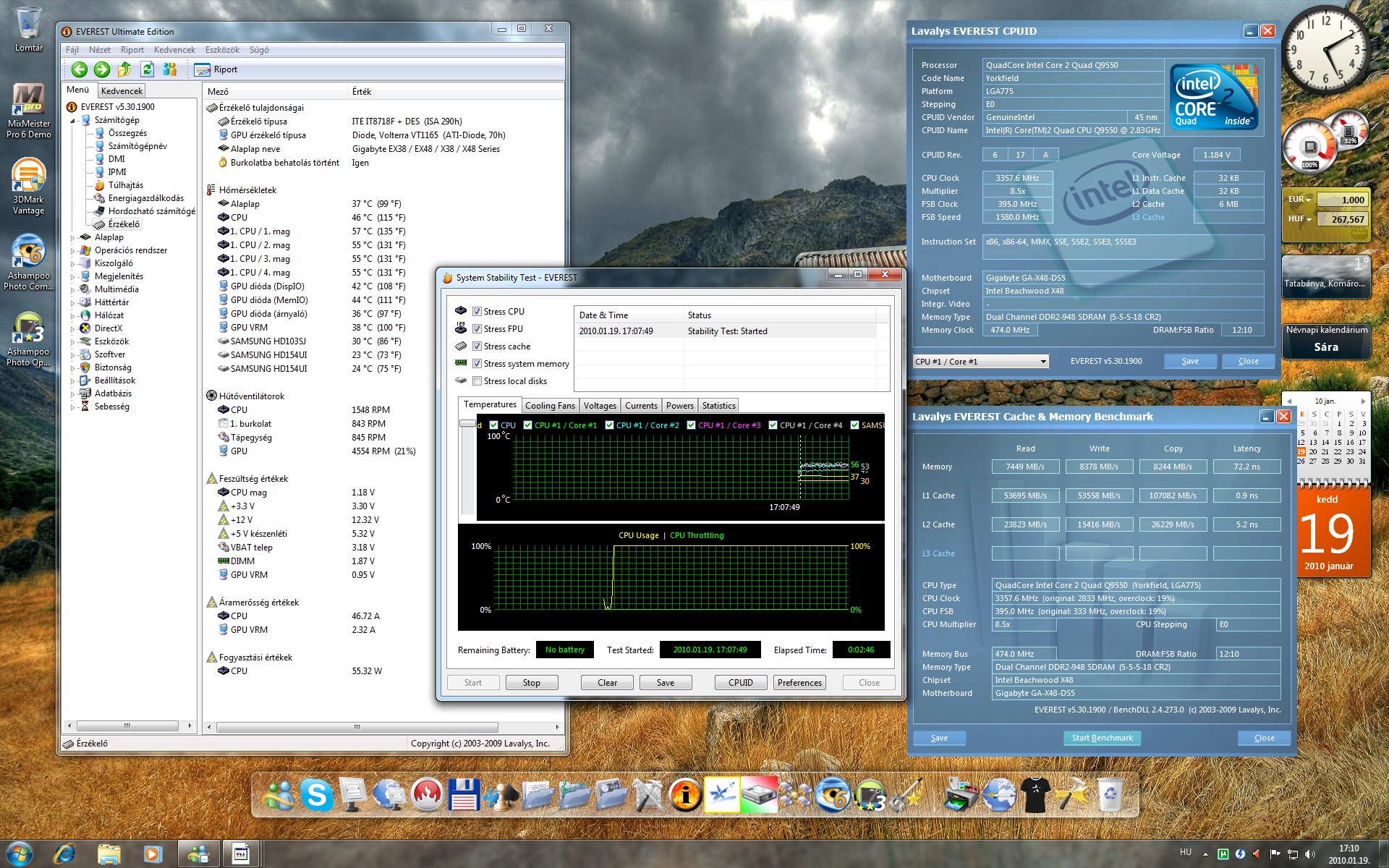Click Save in the EVEREST CPUID window
The height and width of the screenshot is (868, 1389).
pyautogui.click(x=1190, y=362)
